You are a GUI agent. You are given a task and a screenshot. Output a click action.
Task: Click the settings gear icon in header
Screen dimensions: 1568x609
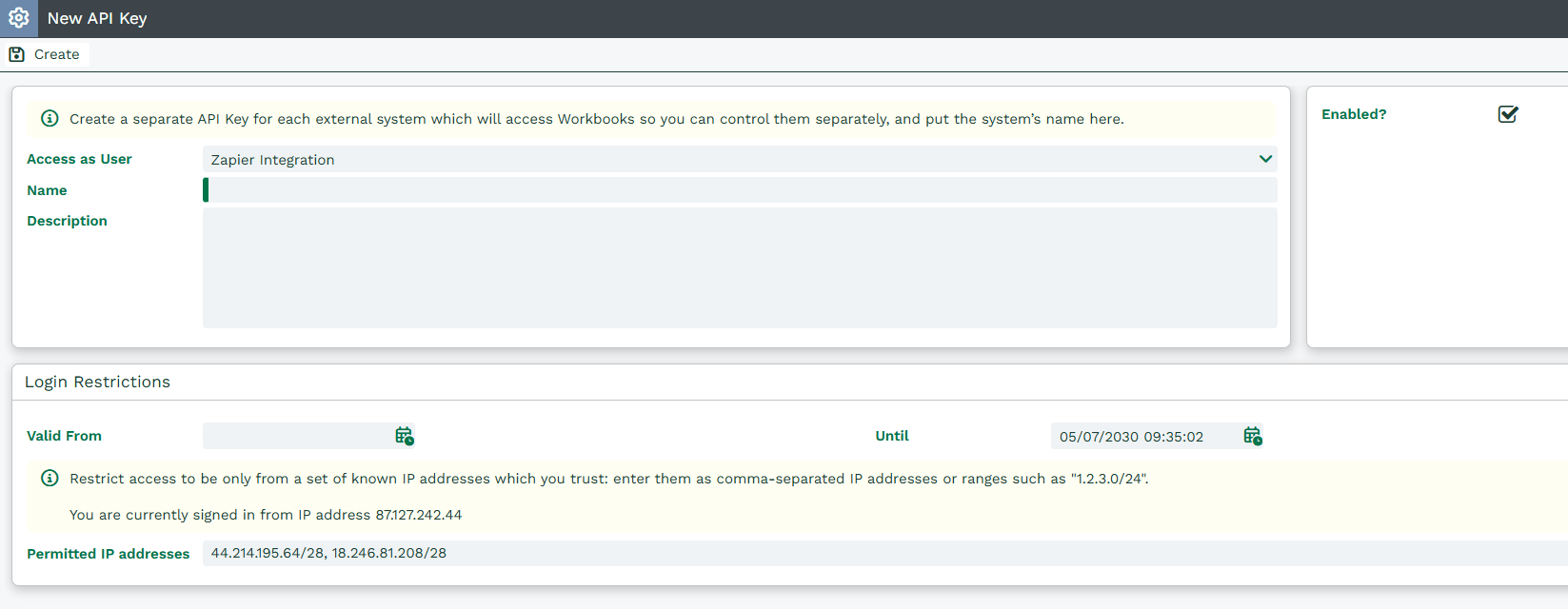tap(19, 18)
